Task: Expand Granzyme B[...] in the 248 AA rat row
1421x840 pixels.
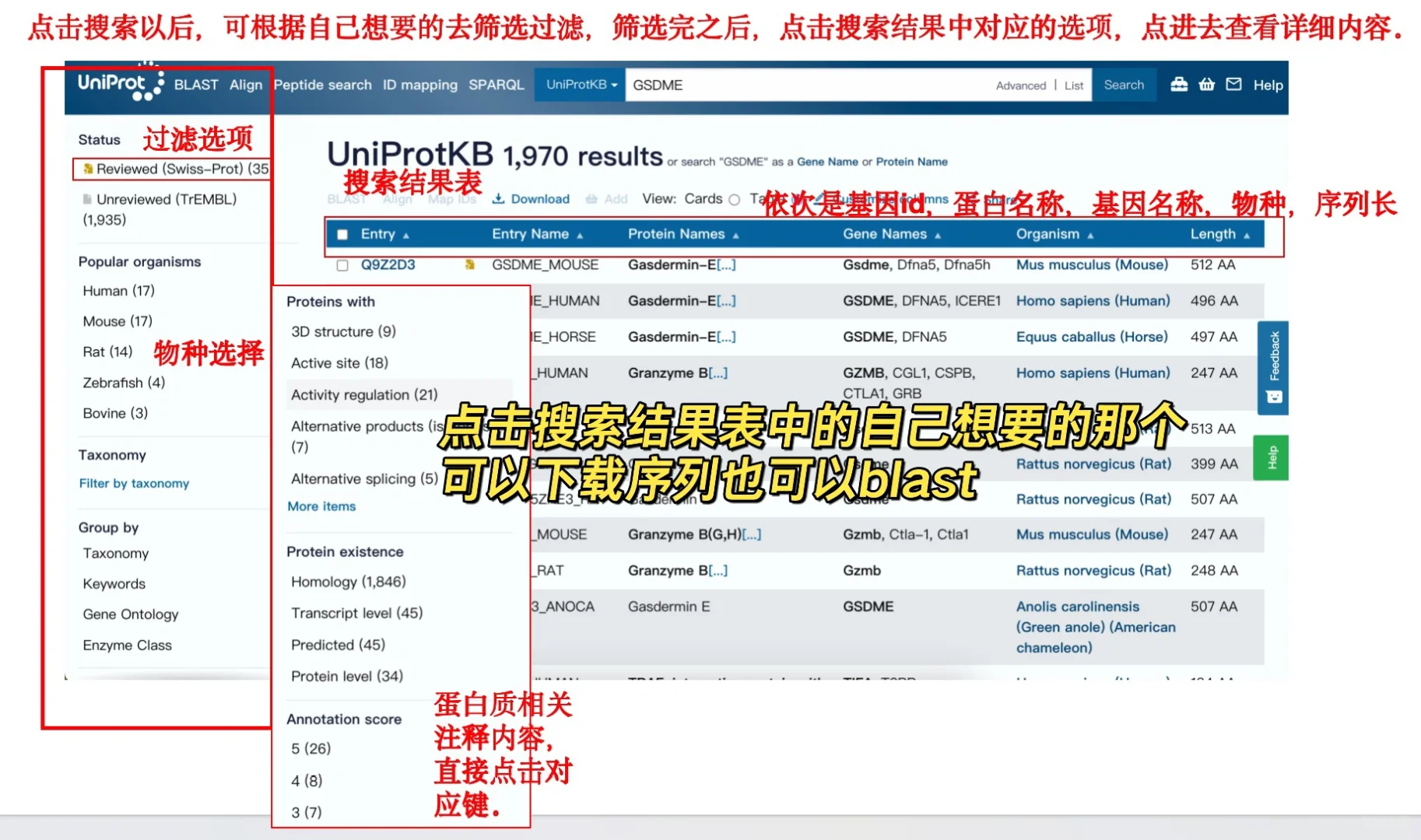Action: [x=718, y=571]
